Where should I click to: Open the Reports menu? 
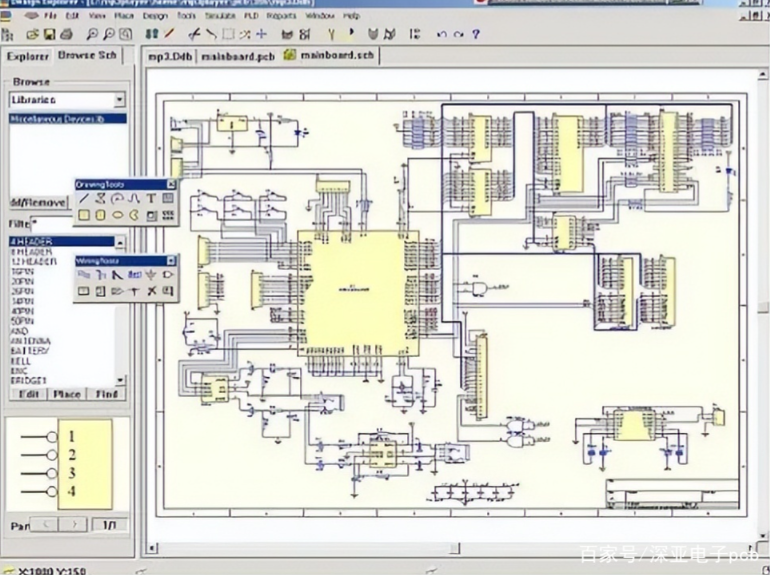[x=281, y=16]
